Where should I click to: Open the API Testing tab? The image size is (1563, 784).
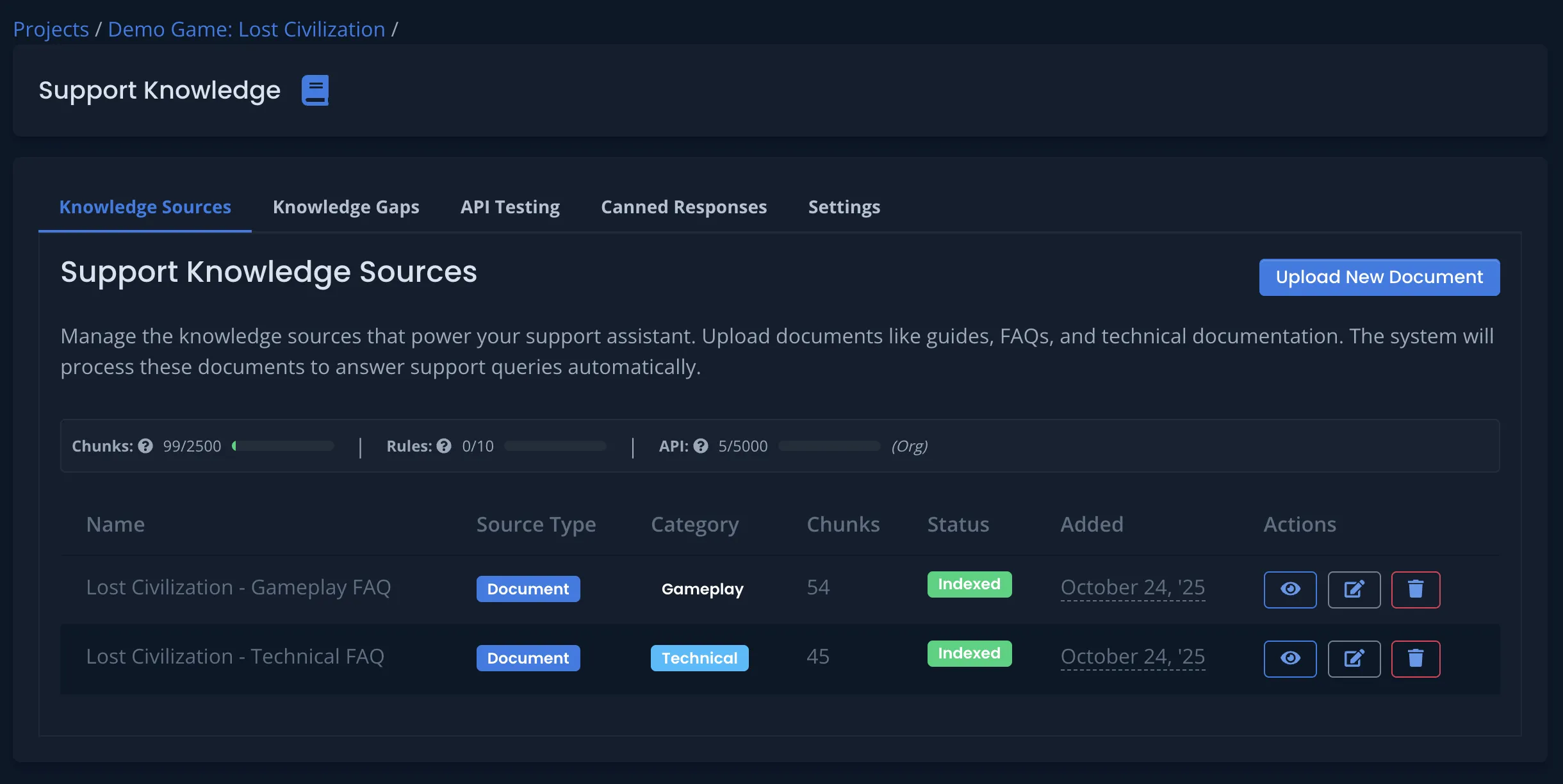(x=510, y=207)
